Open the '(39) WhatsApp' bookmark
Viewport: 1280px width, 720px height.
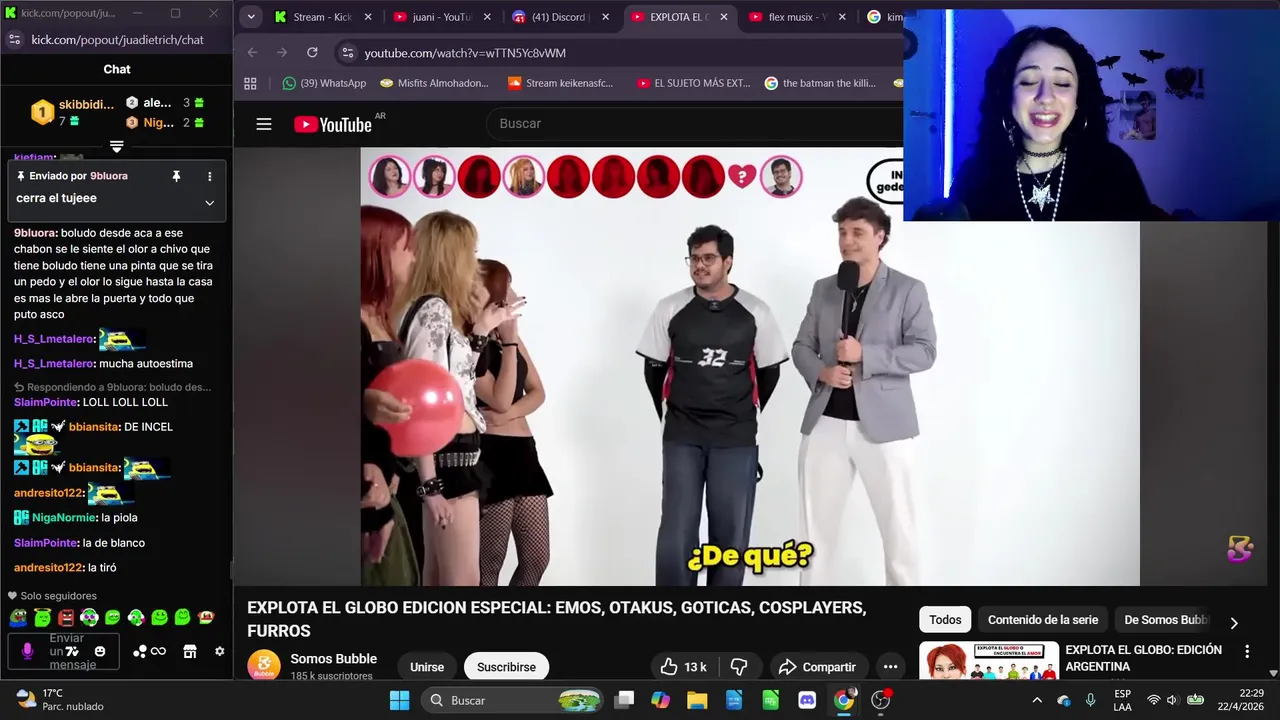[324, 83]
